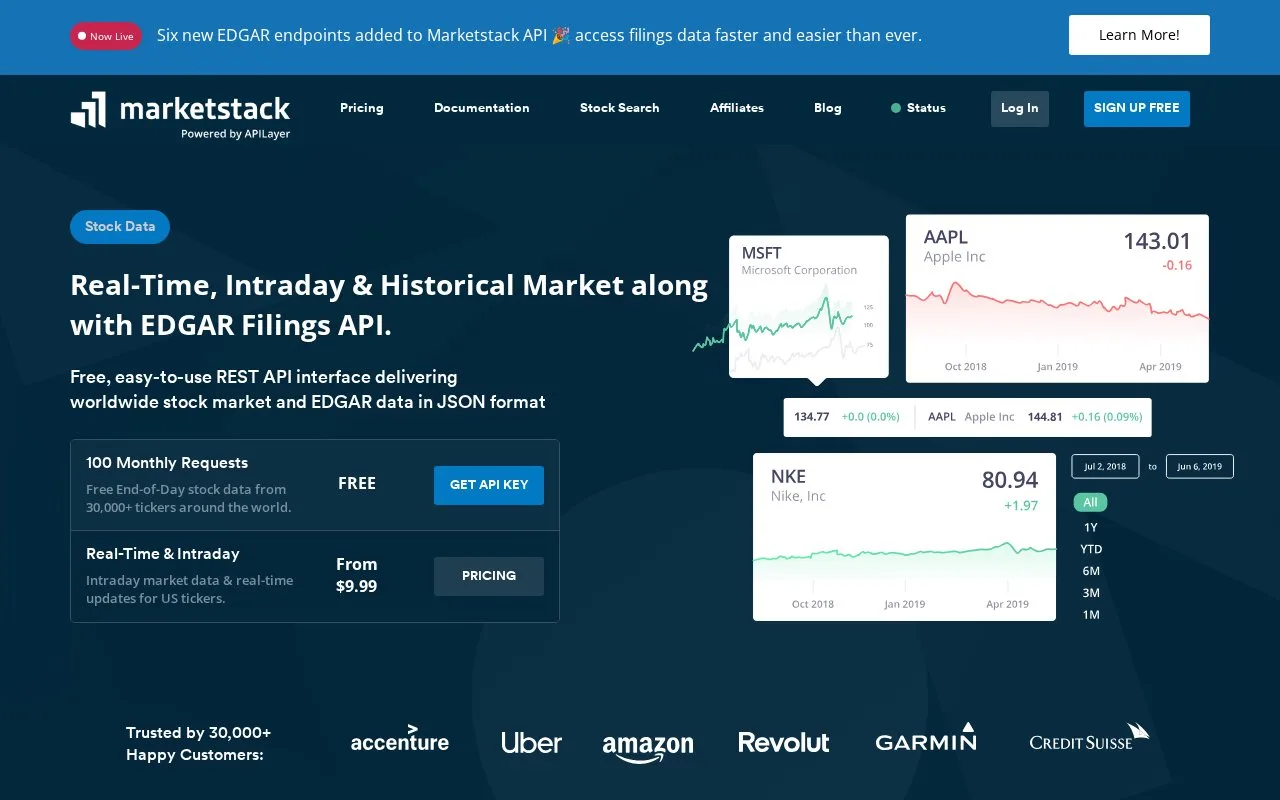The image size is (1280, 800).
Task: Visit the Blog
Action: pos(828,108)
